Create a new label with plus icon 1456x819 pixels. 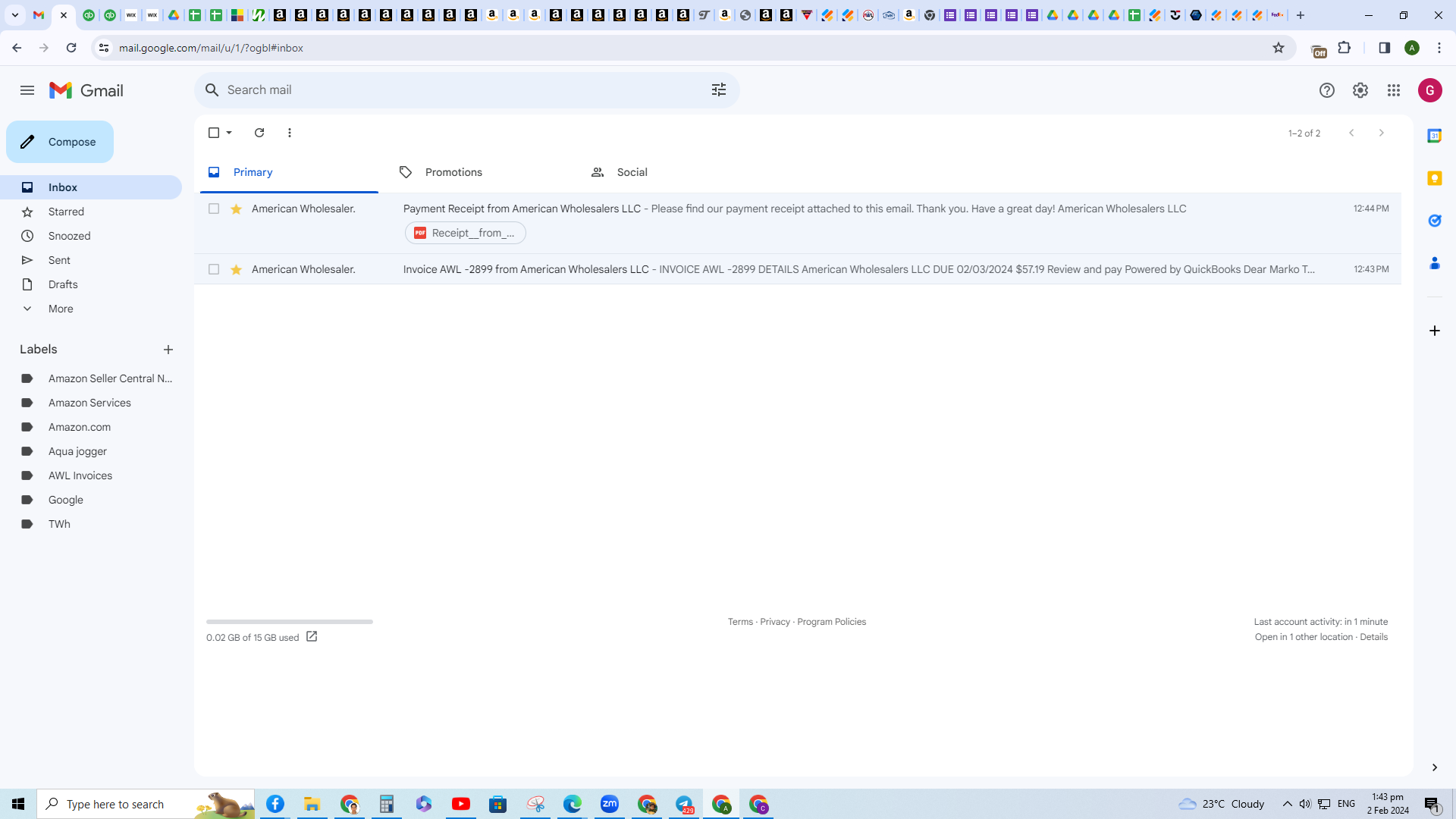168,350
